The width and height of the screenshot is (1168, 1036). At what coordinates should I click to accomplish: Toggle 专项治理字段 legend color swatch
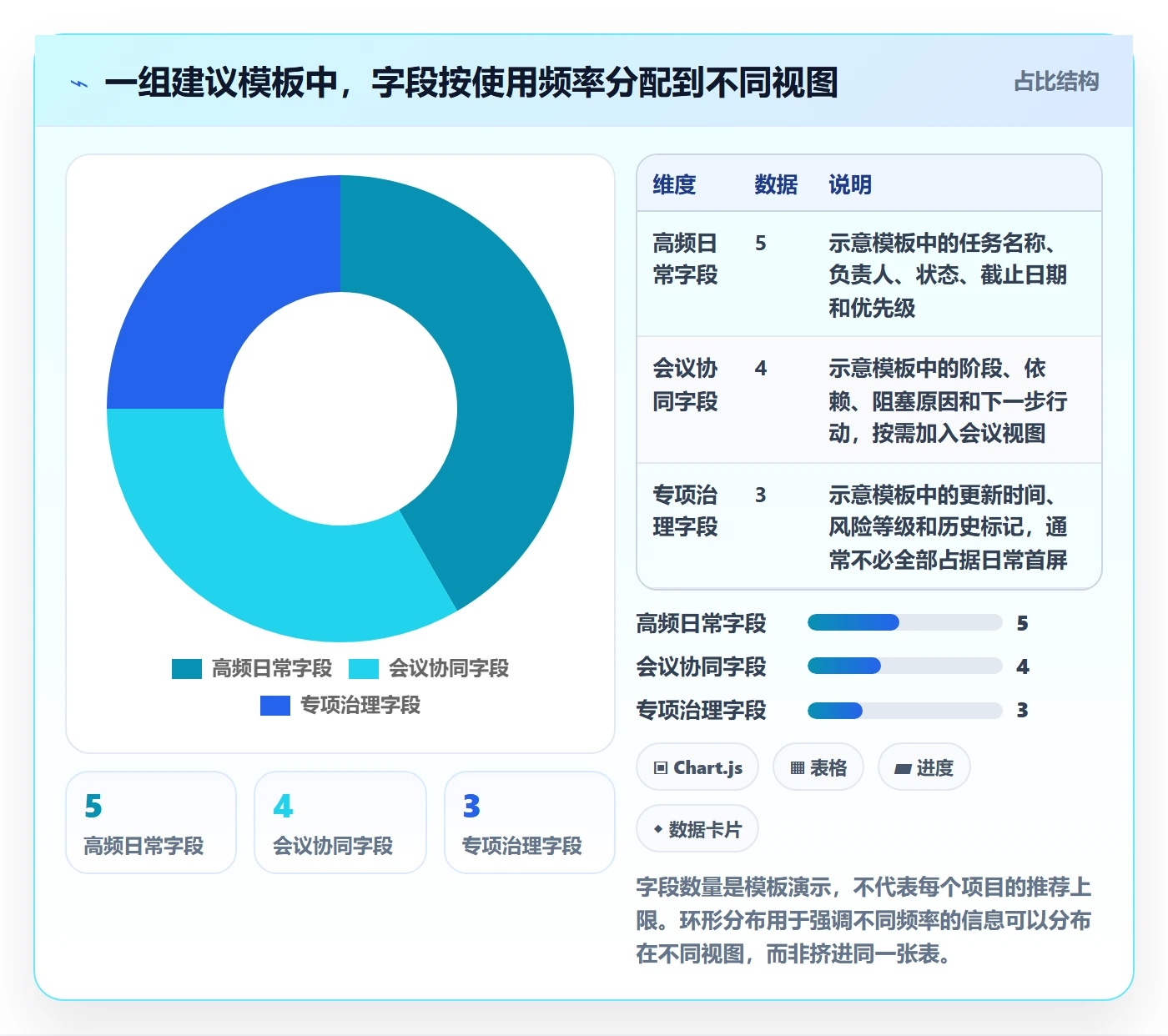275,706
